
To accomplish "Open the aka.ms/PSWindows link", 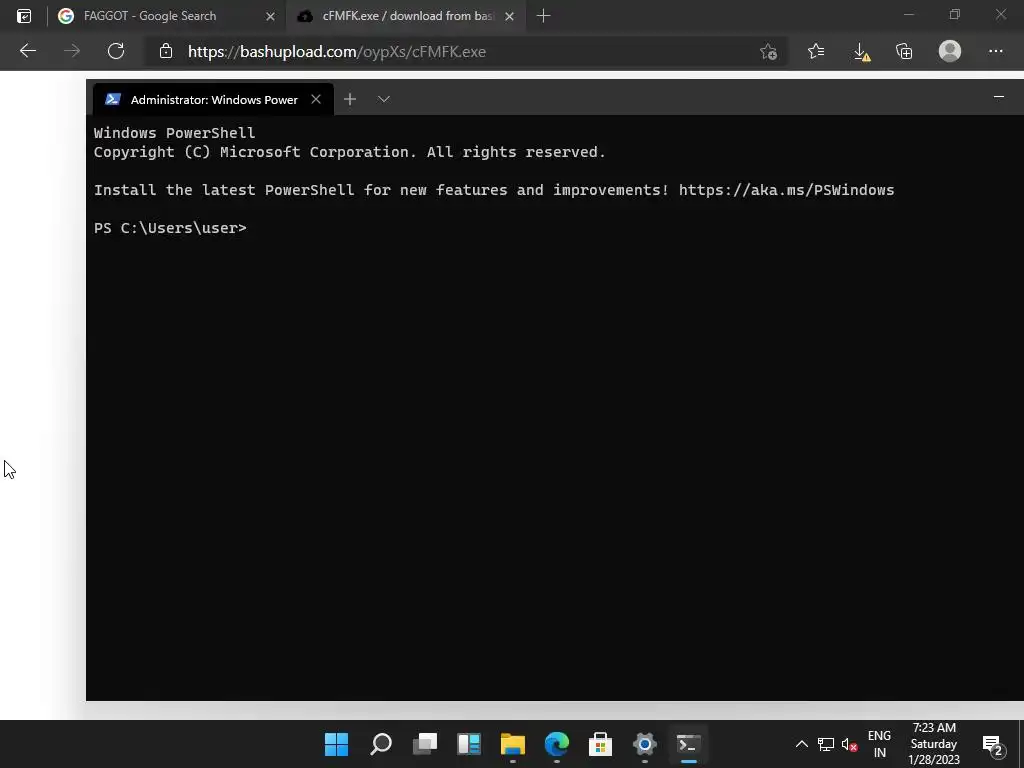I will click(786, 190).
